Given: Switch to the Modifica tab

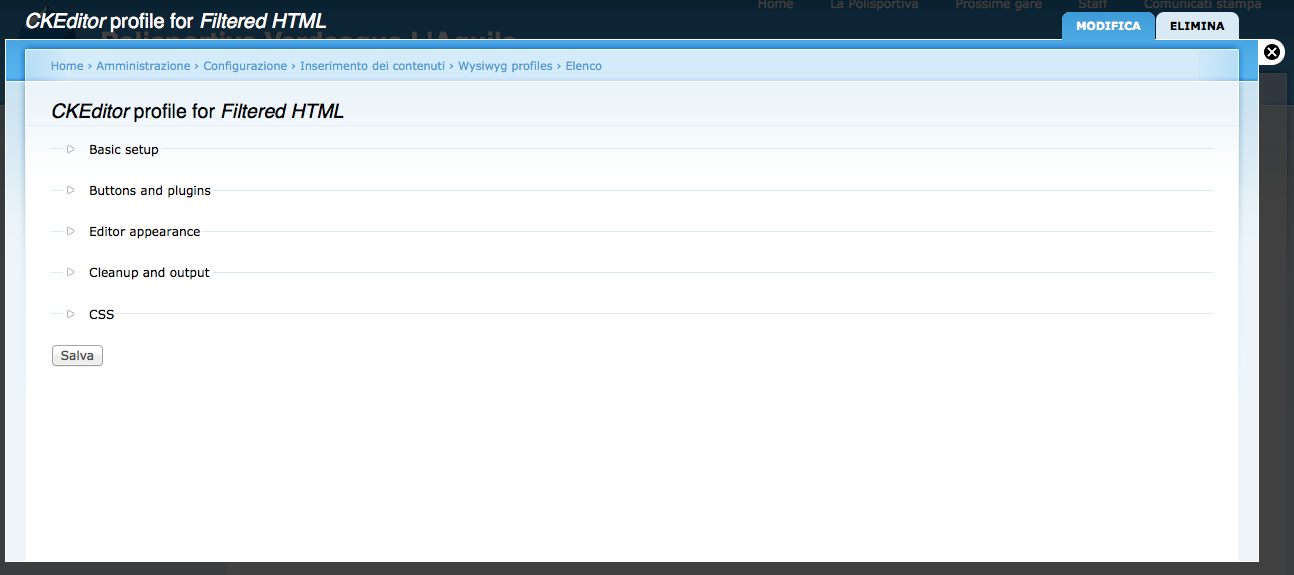Looking at the screenshot, I should click(1108, 26).
